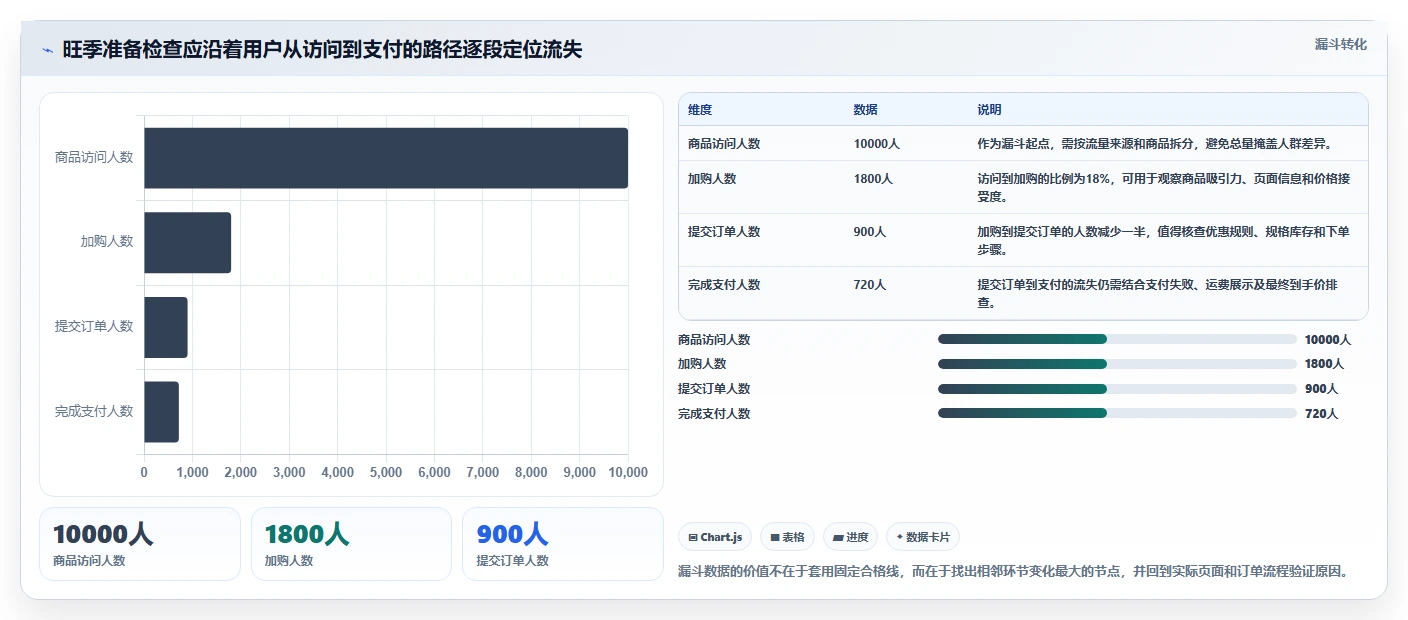This screenshot has width=1408, height=620.
Task: Click the 提交订单人数 chart bar
Action: coord(166,327)
